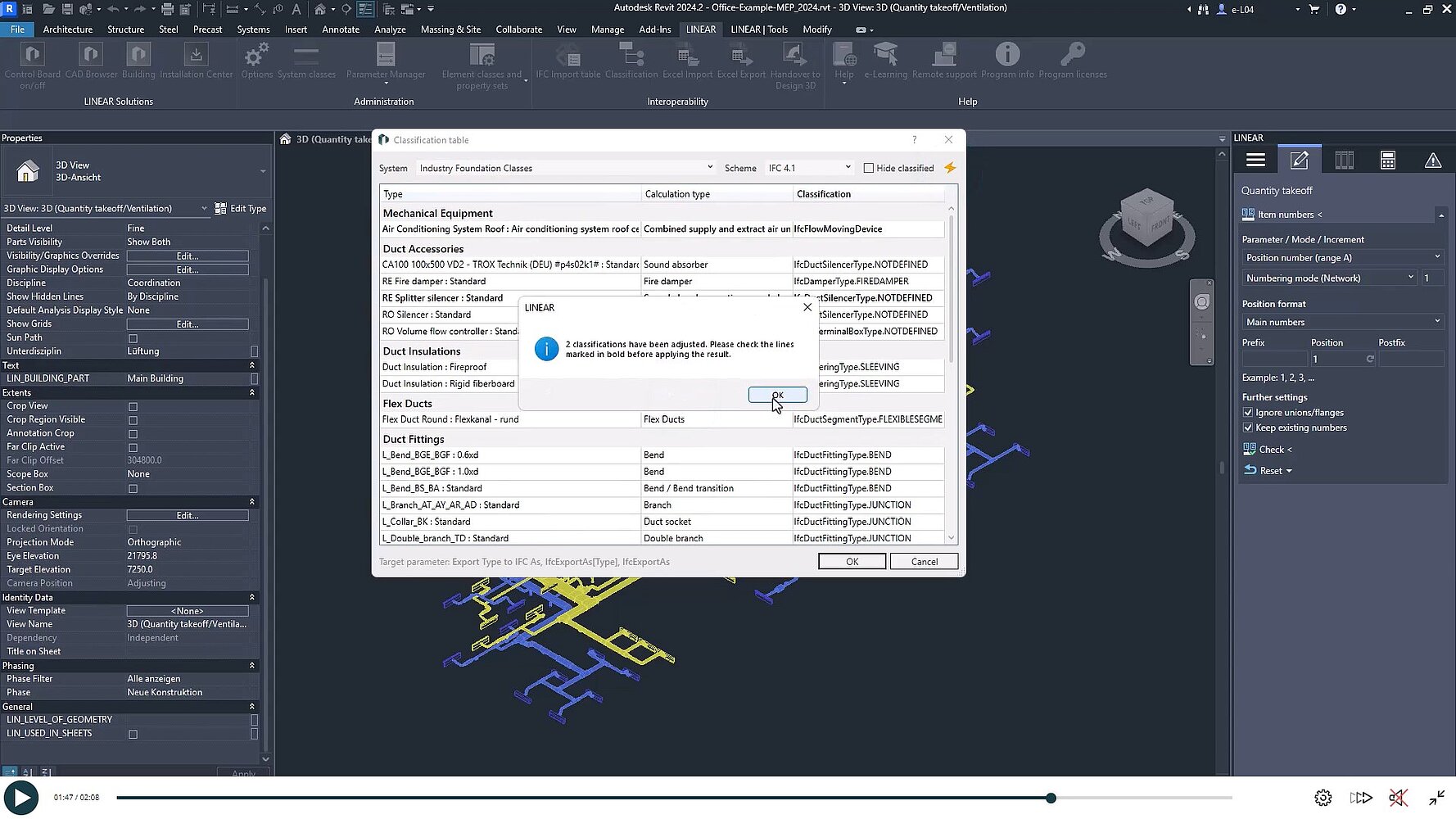This screenshot has width=1456, height=819.
Task: Enable Crop View checkbox
Action: 133,406
